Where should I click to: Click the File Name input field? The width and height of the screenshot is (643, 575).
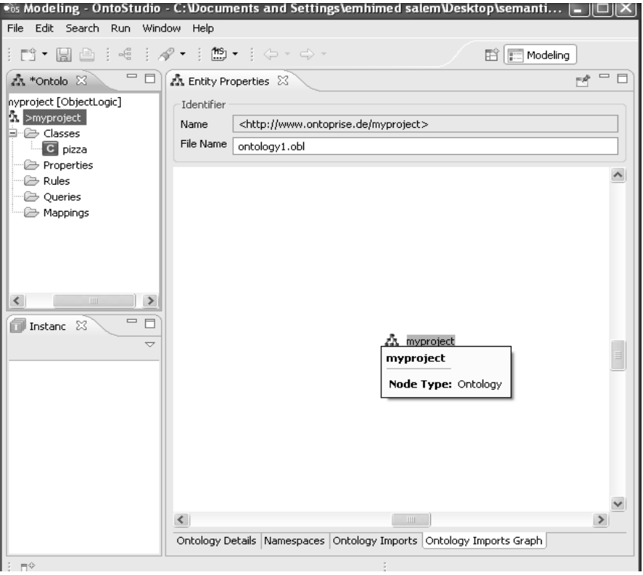click(x=424, y=146)
